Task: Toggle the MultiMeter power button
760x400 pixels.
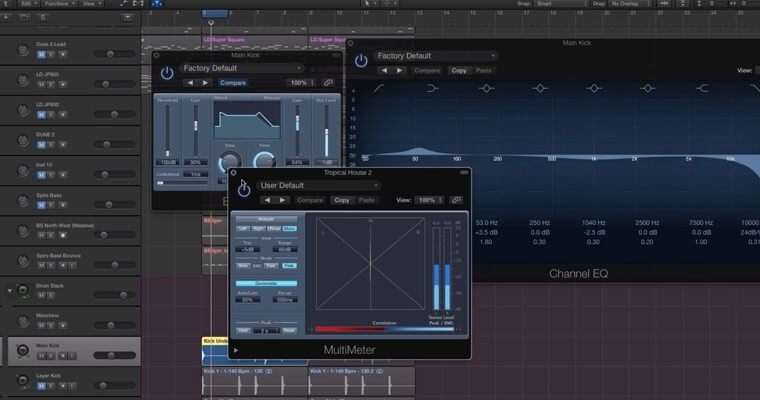Action: [x=244, y=191]
